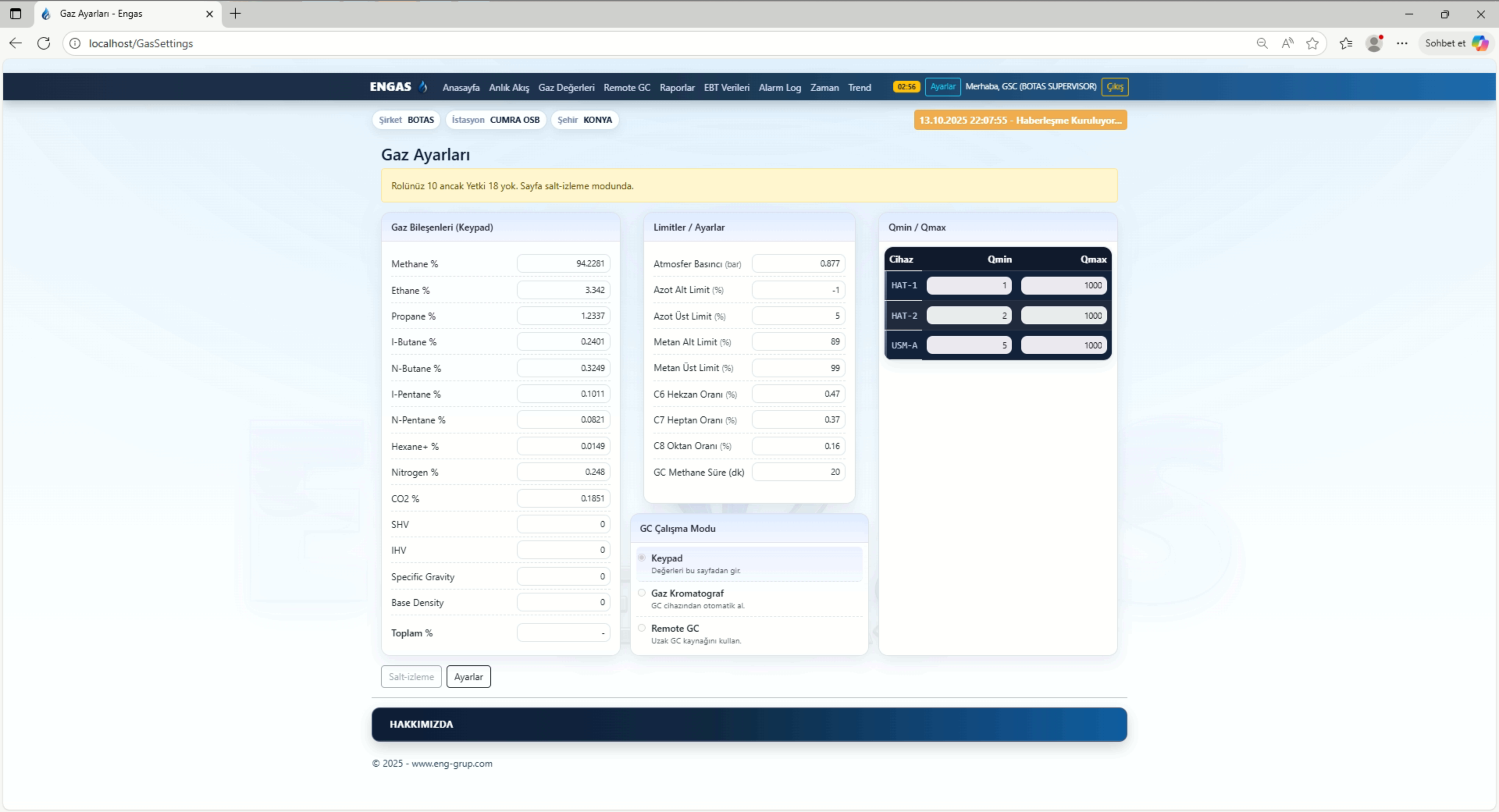1499x812 pixels.
Task: Click the HAT-1 Qmax input field
Action: (x=1064, y=285)
